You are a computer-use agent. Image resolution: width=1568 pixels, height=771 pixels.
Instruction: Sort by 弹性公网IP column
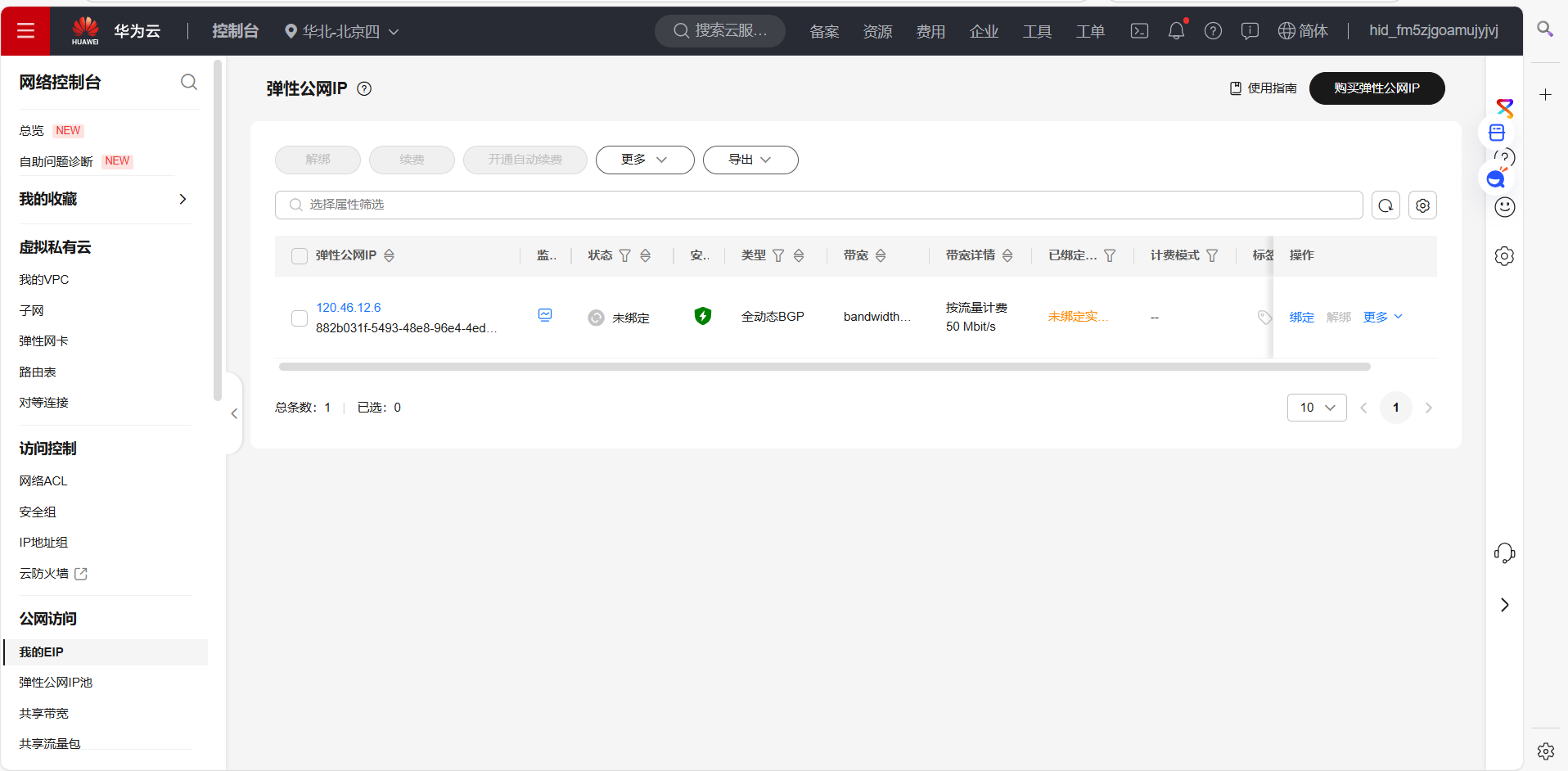389,256
